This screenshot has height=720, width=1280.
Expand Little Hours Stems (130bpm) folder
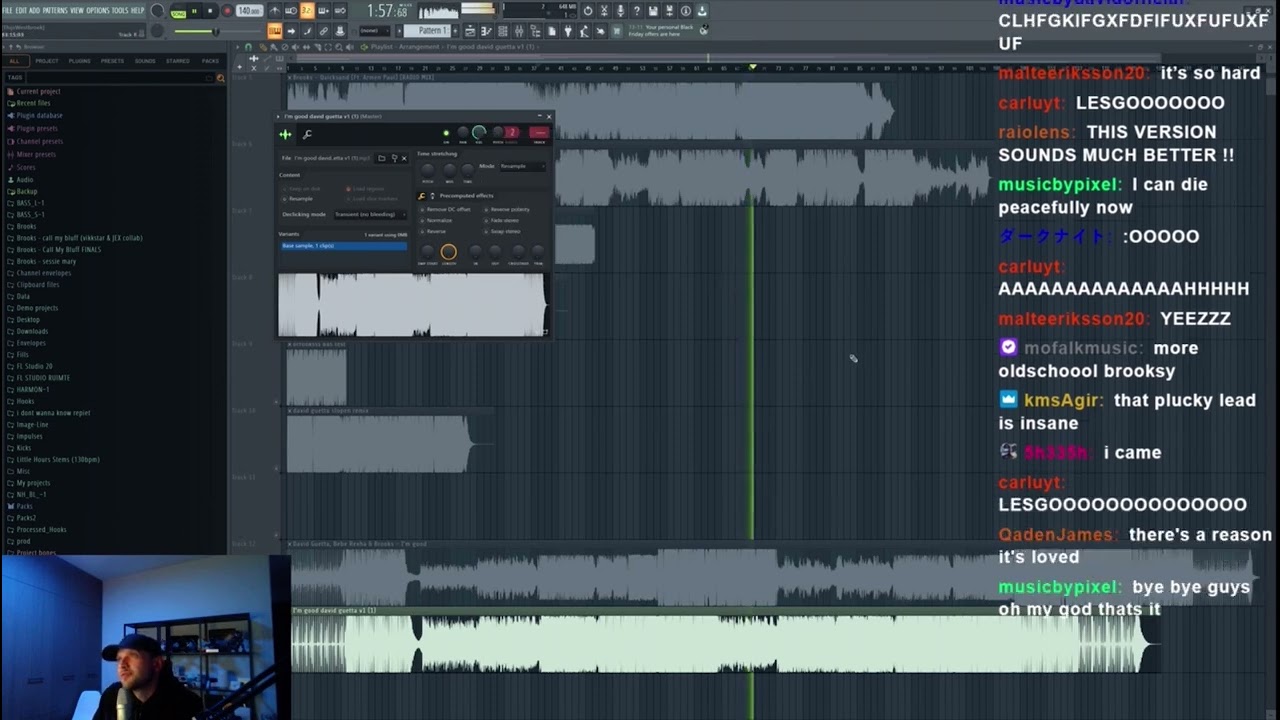pyautogui.click(x=57, y=459)
